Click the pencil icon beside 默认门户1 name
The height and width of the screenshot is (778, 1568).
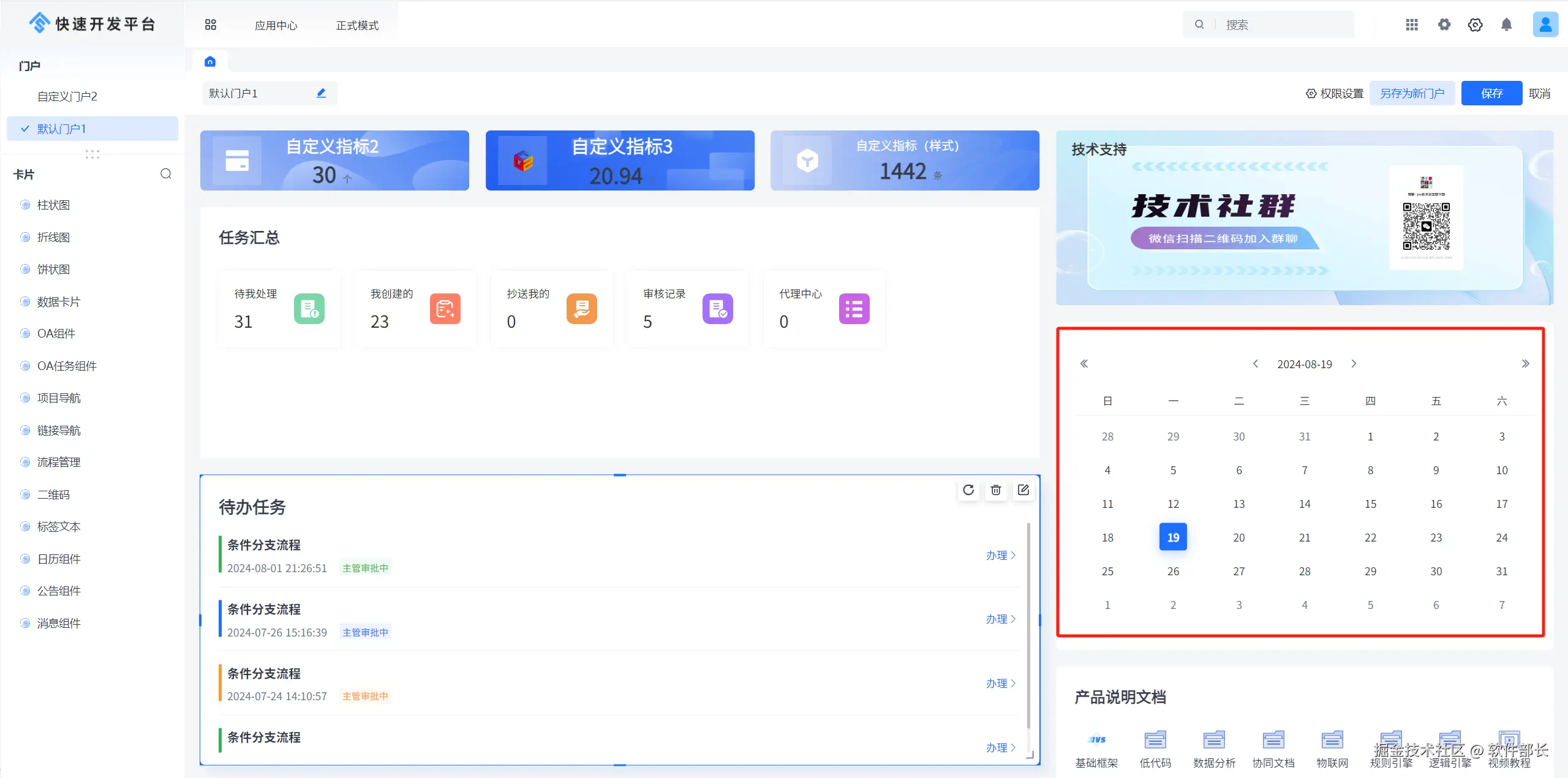click(321, 93)
